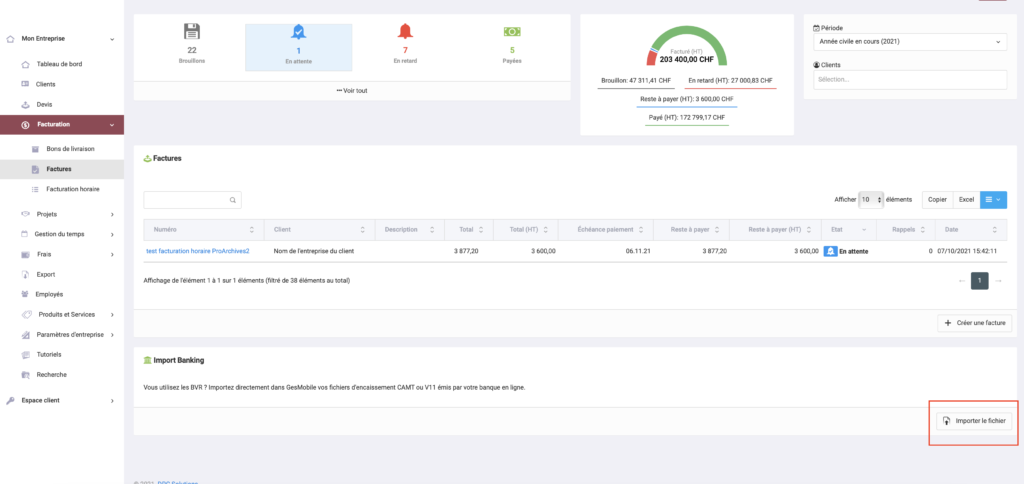Collapse the Mon Entreprise section
The image size is (1024, 484).
112,39
